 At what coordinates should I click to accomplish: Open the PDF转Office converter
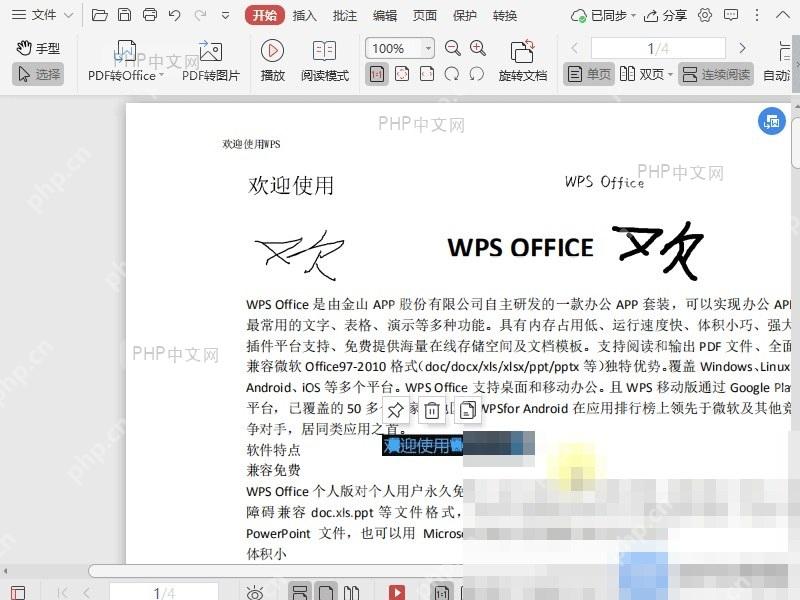pyautogui.click(x=126, y=61)
